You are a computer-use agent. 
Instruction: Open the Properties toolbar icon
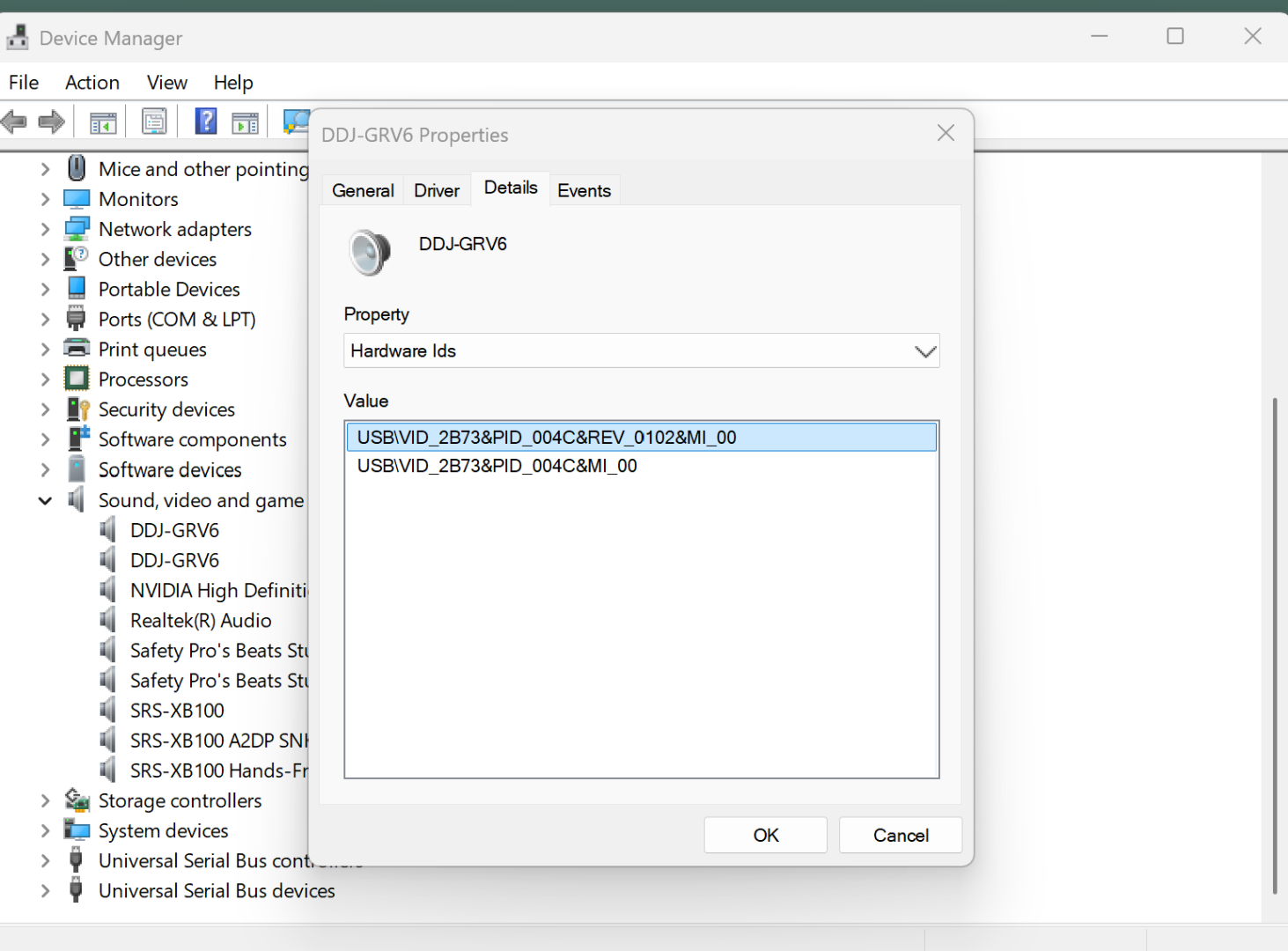pyautogui.click(x=154, y=122)
